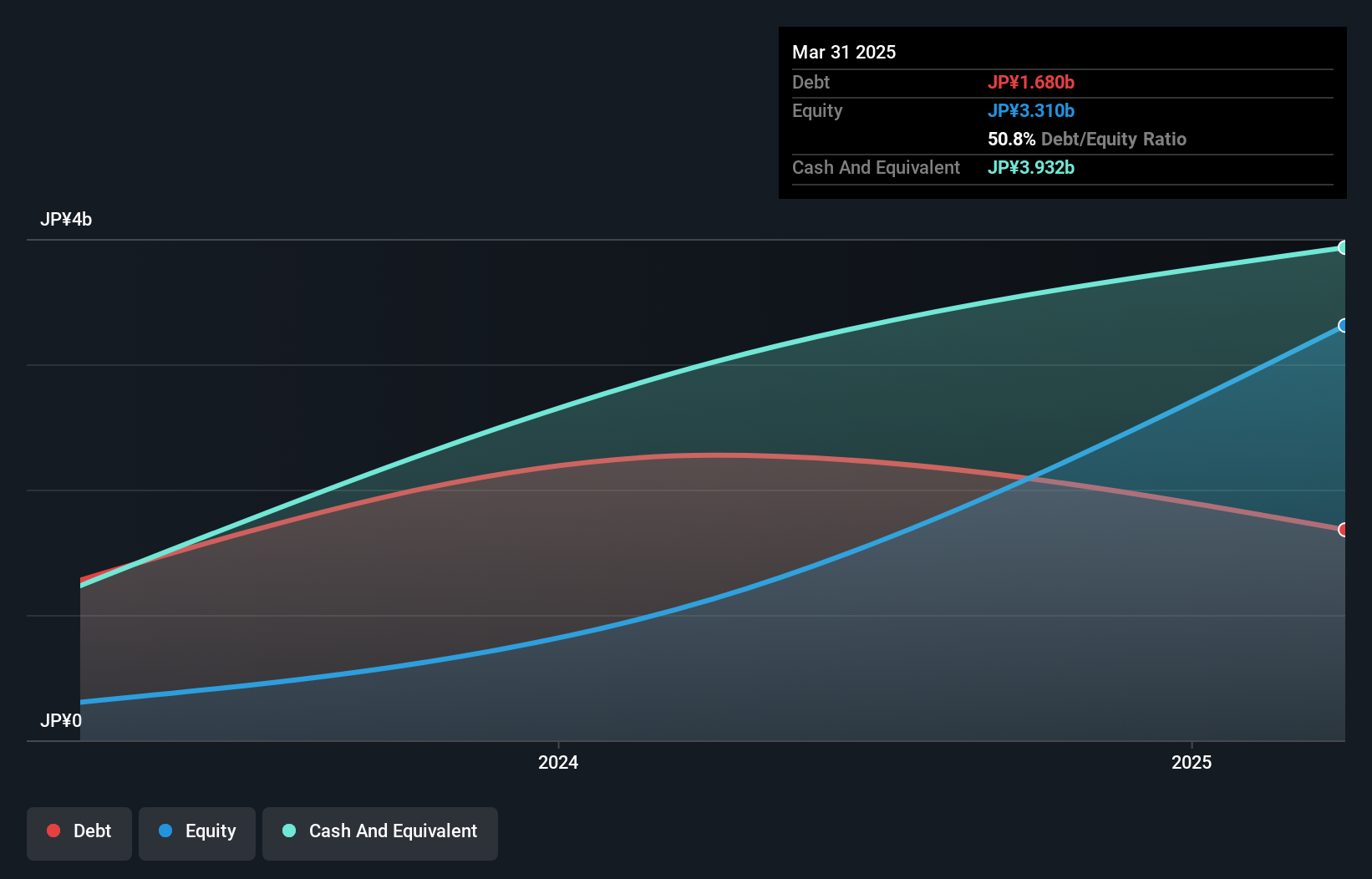This screenshot has width=1372, height=879.
Task: Click the Mar 31 2025 tooltip date
Action: pos(844,52)
